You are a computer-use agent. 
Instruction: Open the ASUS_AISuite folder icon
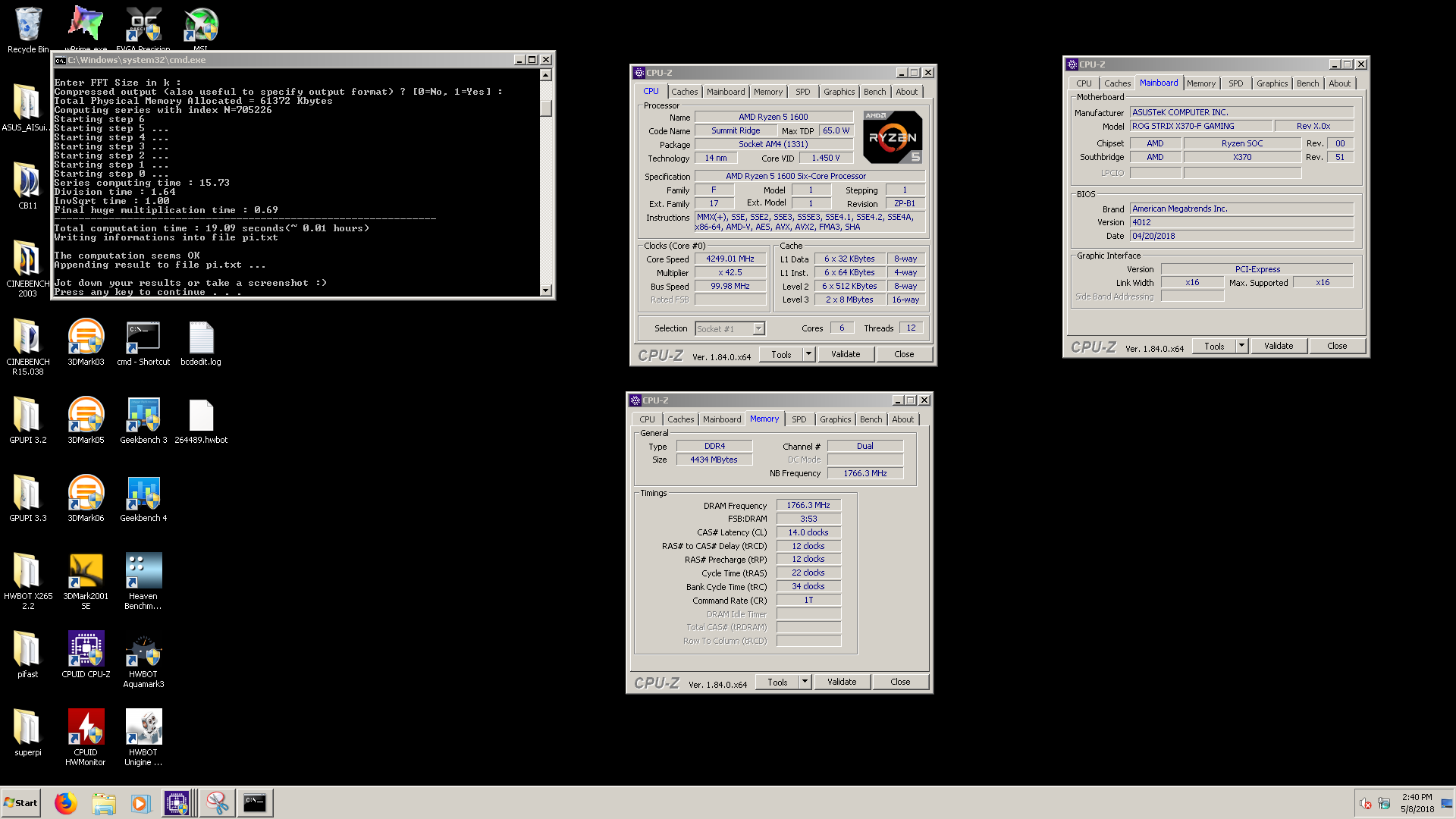(27, 108)
